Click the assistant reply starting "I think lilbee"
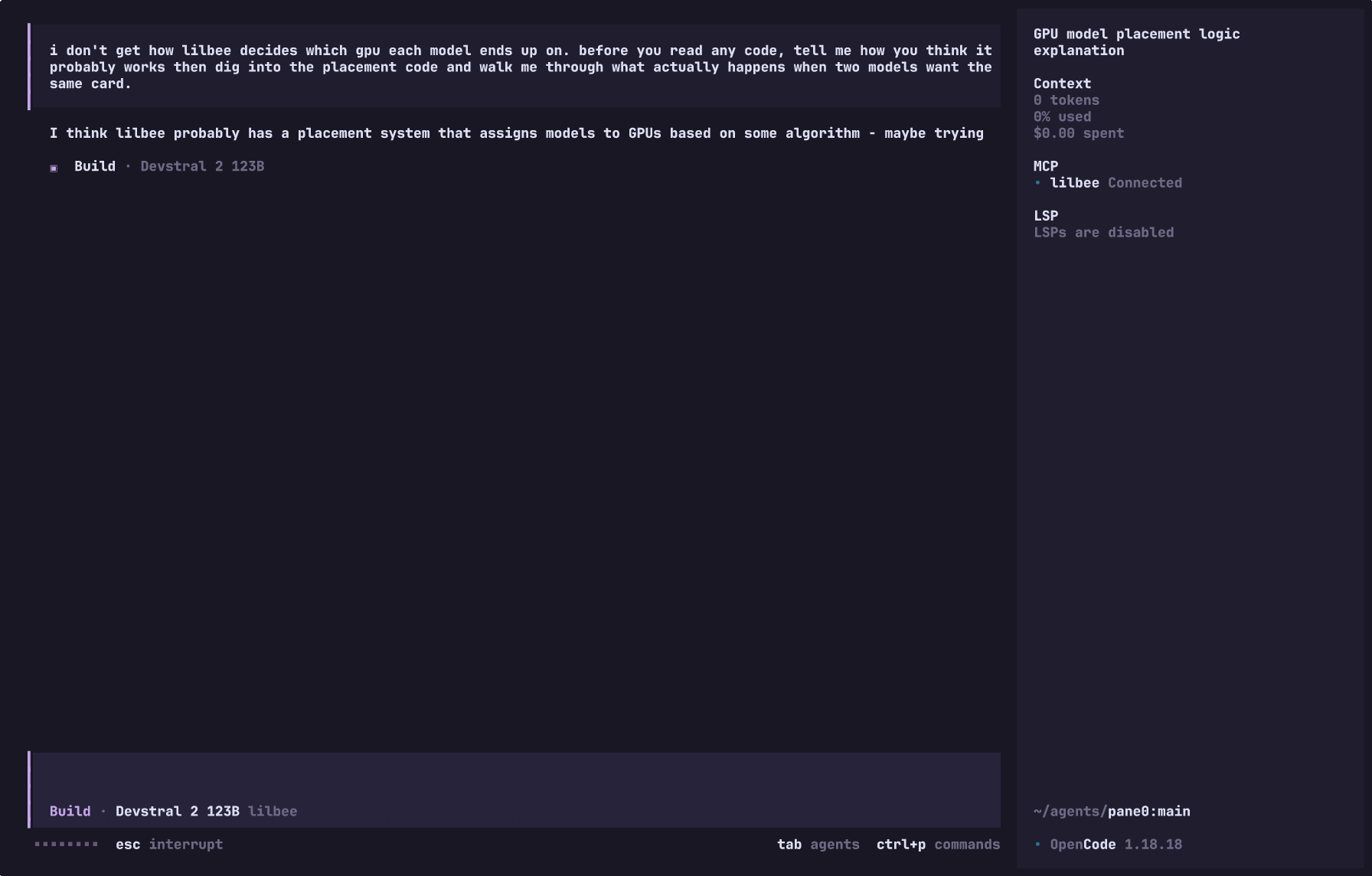This screenshot has height=876, width=1372. click(x=516, y=133)
